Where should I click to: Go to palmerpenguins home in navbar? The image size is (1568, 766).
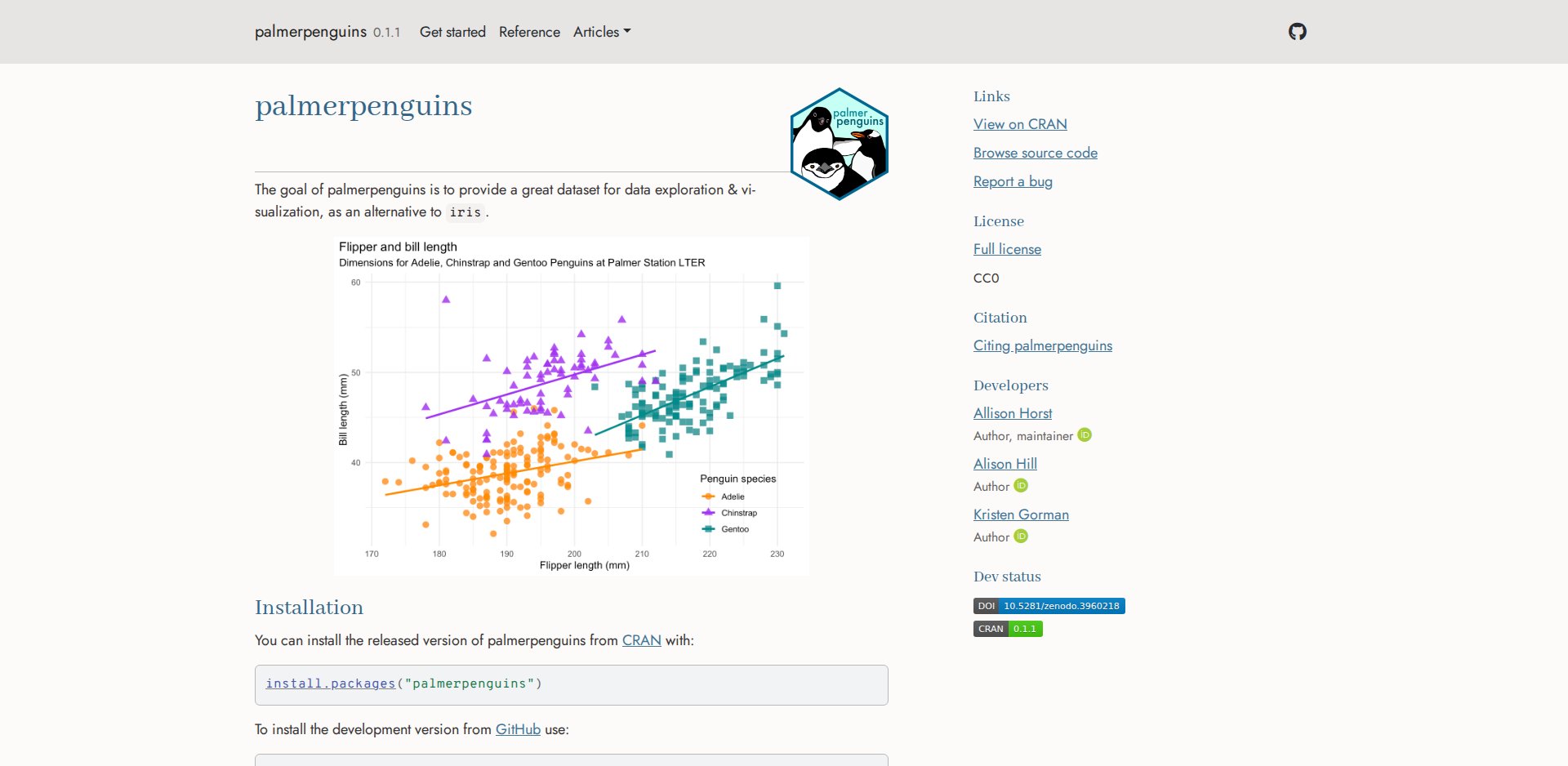click(310, 32)
